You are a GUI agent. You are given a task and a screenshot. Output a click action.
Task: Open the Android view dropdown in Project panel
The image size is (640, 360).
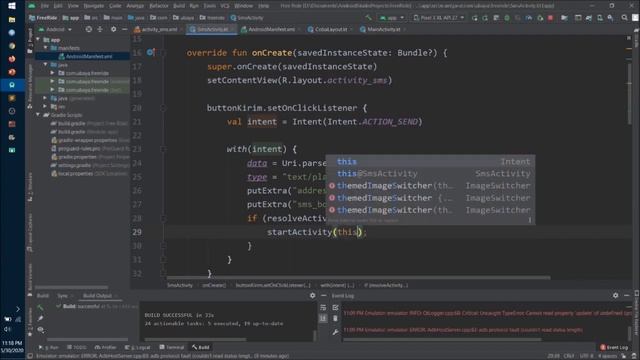coord(56,29)
